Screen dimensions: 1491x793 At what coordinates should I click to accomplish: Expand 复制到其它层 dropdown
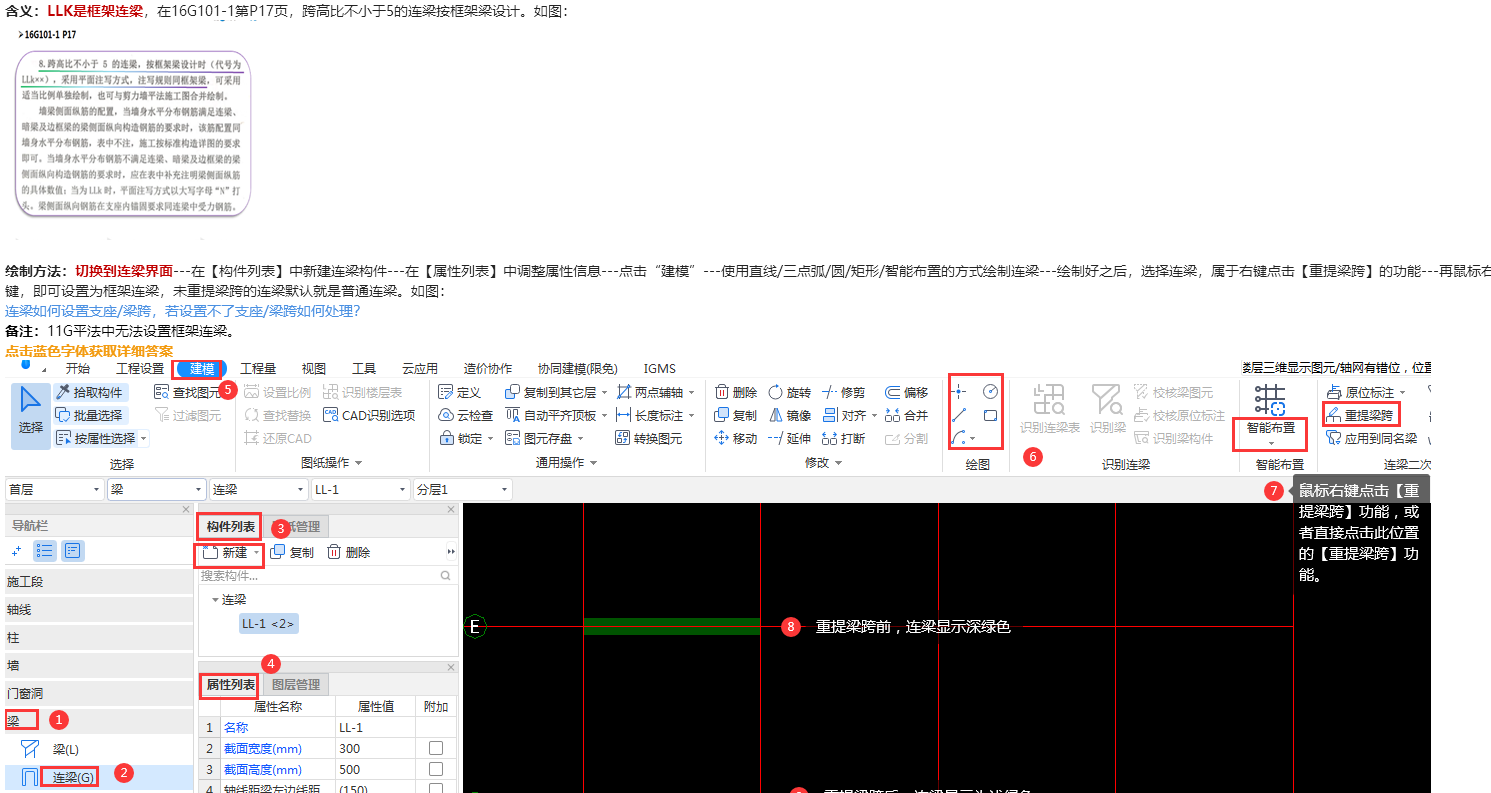click(604, 392)
